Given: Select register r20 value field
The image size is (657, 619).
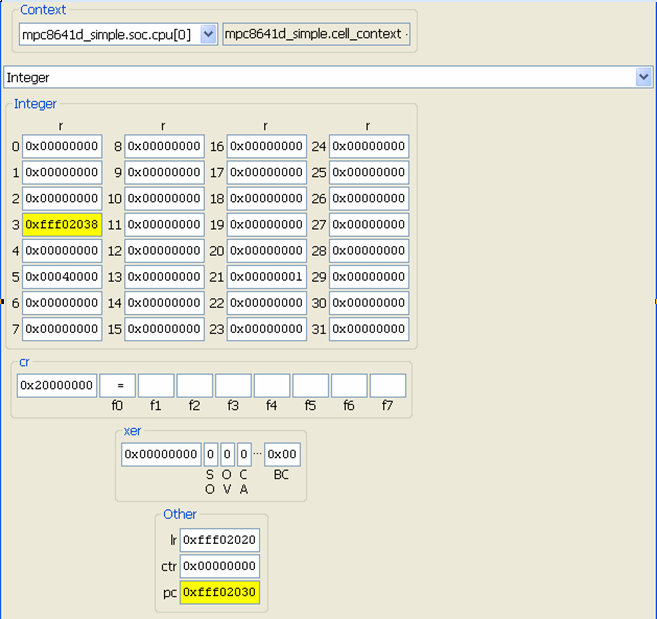Looking at the screenshot, I should pyautogui.click(x=266, y=251).
